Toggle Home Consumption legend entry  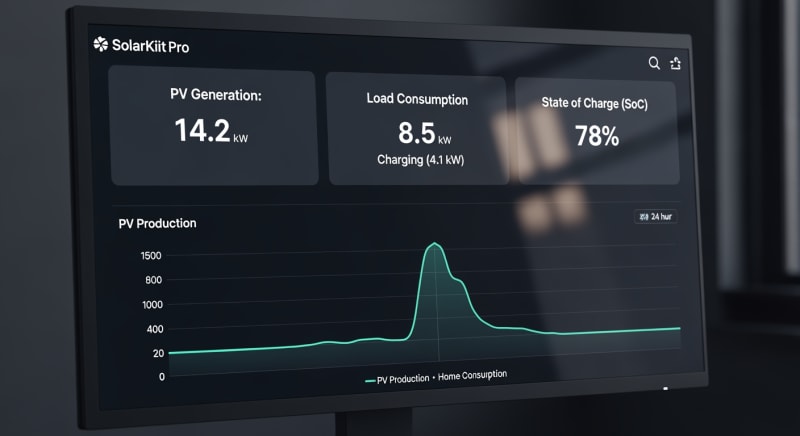pyautogui.click(x=472, y=375)
